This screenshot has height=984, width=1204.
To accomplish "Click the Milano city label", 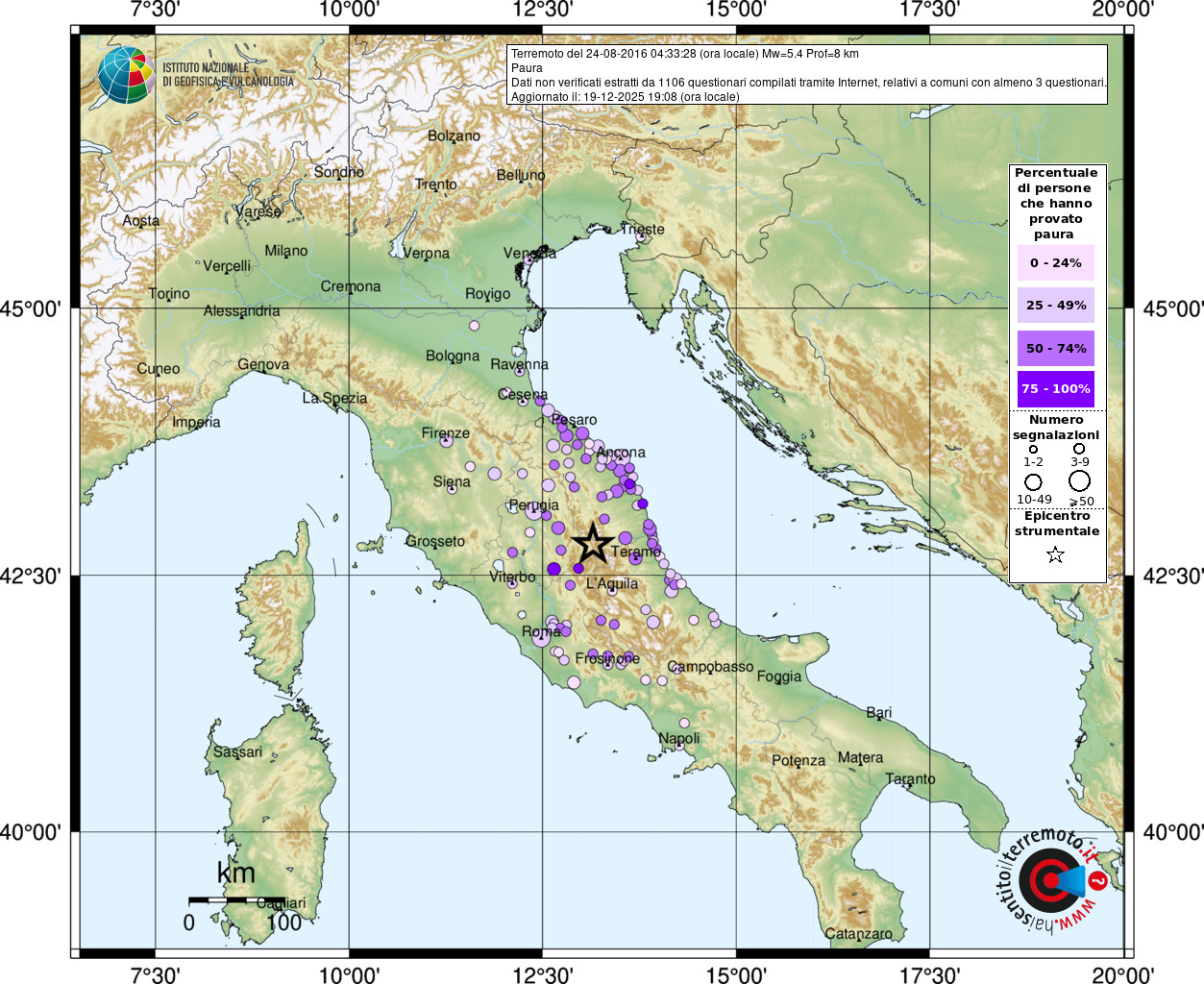I will [286, 251].
